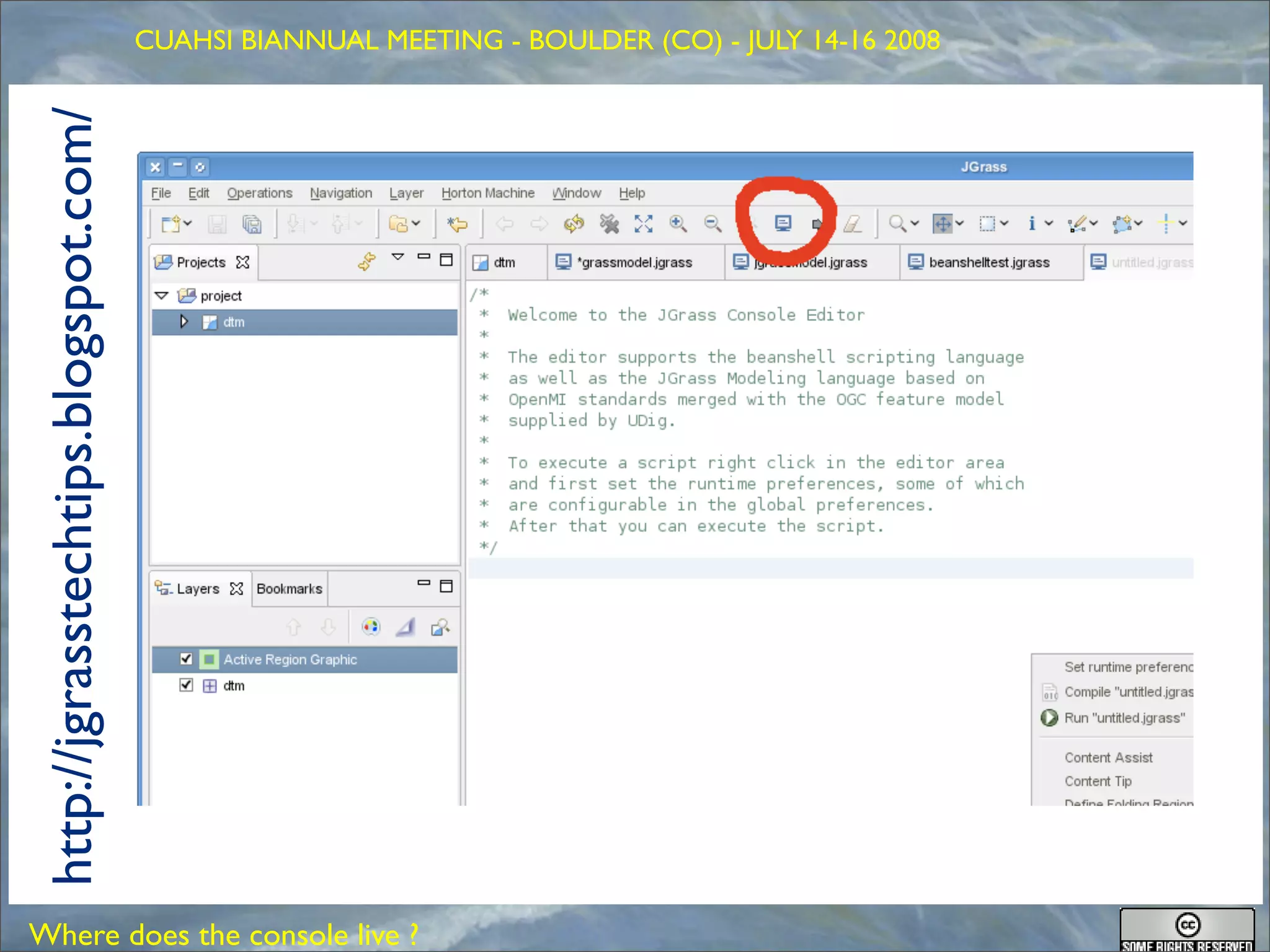The image size is (1270, 952).
Task: Click the layer style palette icon
Action: click(x=371, y=627)
